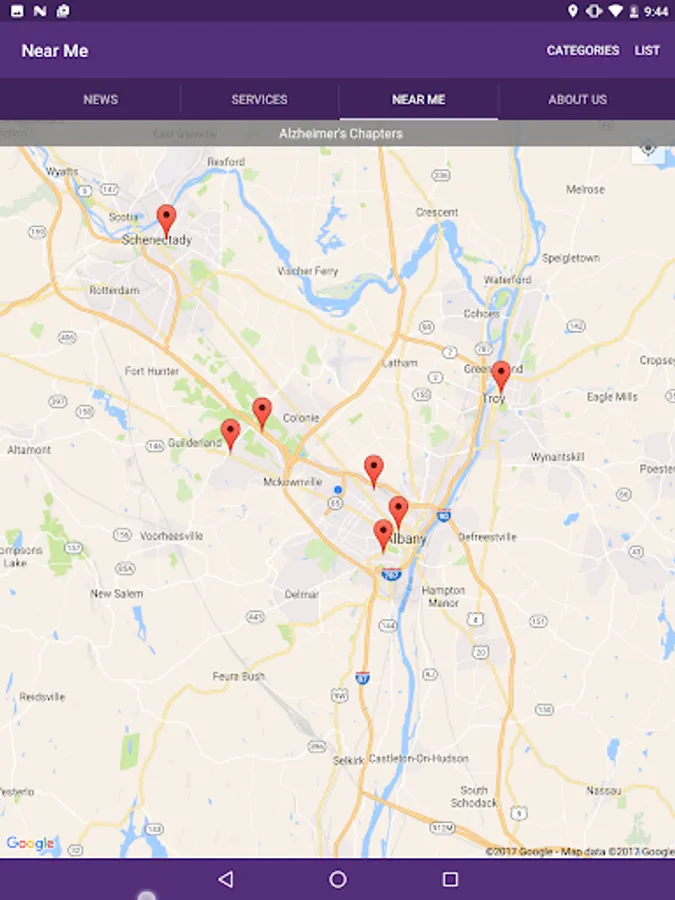Tap the Castleton-On-Hudson map label
The height and width of the screenshot is (900, 675).
[x=418, y=759]
